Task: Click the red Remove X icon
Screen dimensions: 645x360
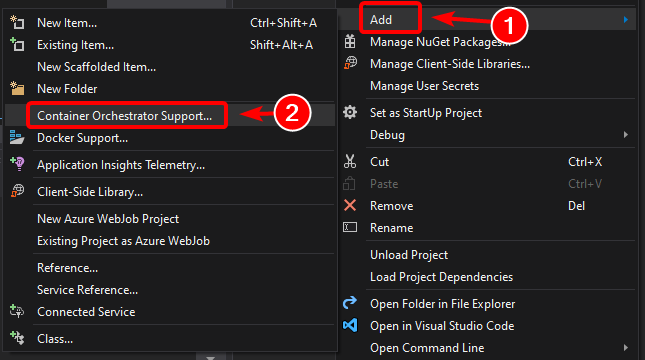Action: click(x=350, y=205)
